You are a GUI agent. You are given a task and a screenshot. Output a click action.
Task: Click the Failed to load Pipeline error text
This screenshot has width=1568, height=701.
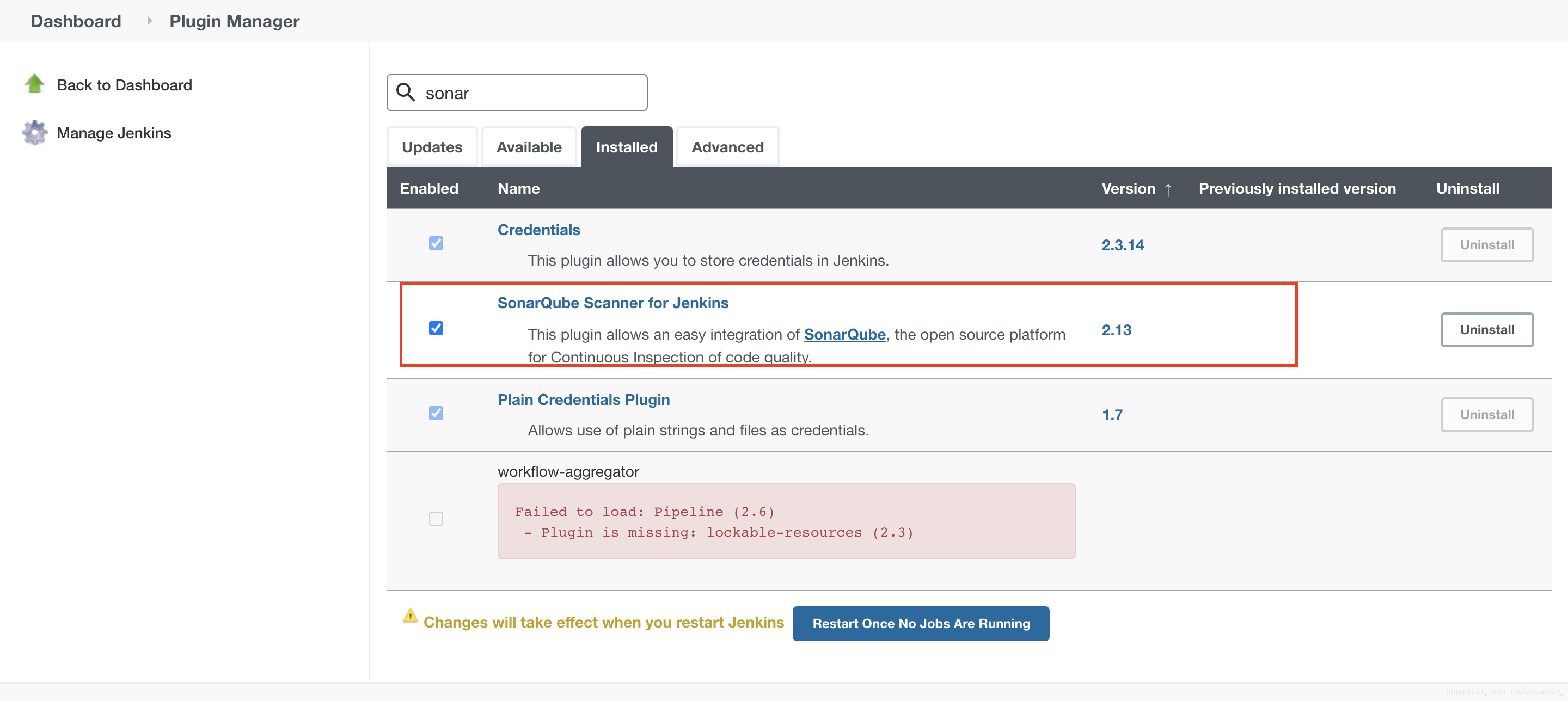pyautogui.click(x=645, y=512)
